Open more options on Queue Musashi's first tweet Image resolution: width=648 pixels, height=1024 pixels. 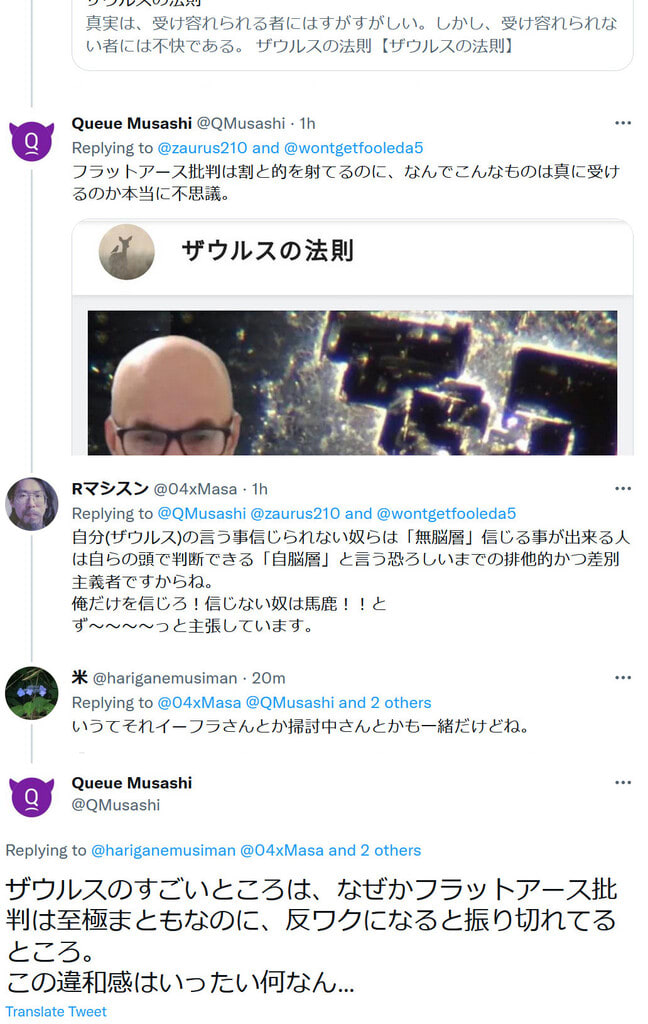[x=623, y=123]
